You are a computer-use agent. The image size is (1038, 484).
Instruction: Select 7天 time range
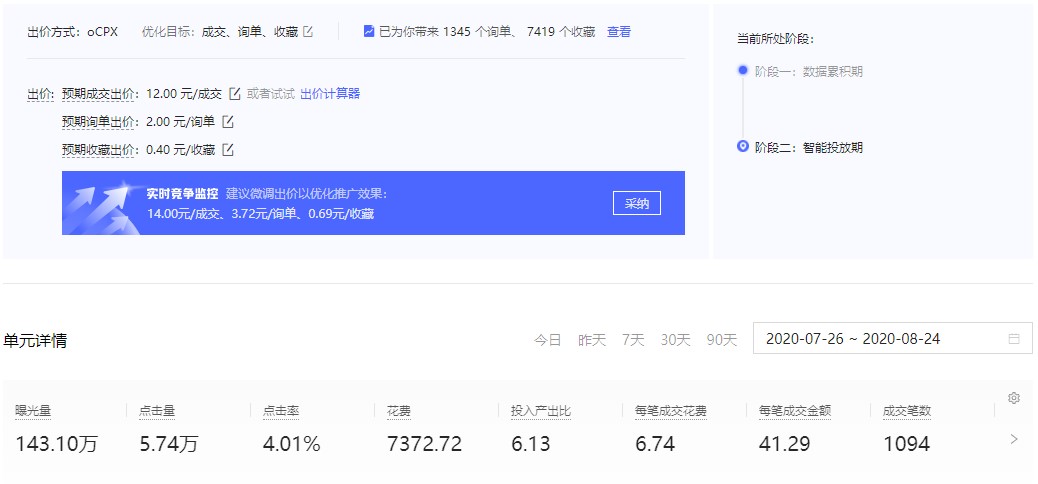click(x=633, y=340)
